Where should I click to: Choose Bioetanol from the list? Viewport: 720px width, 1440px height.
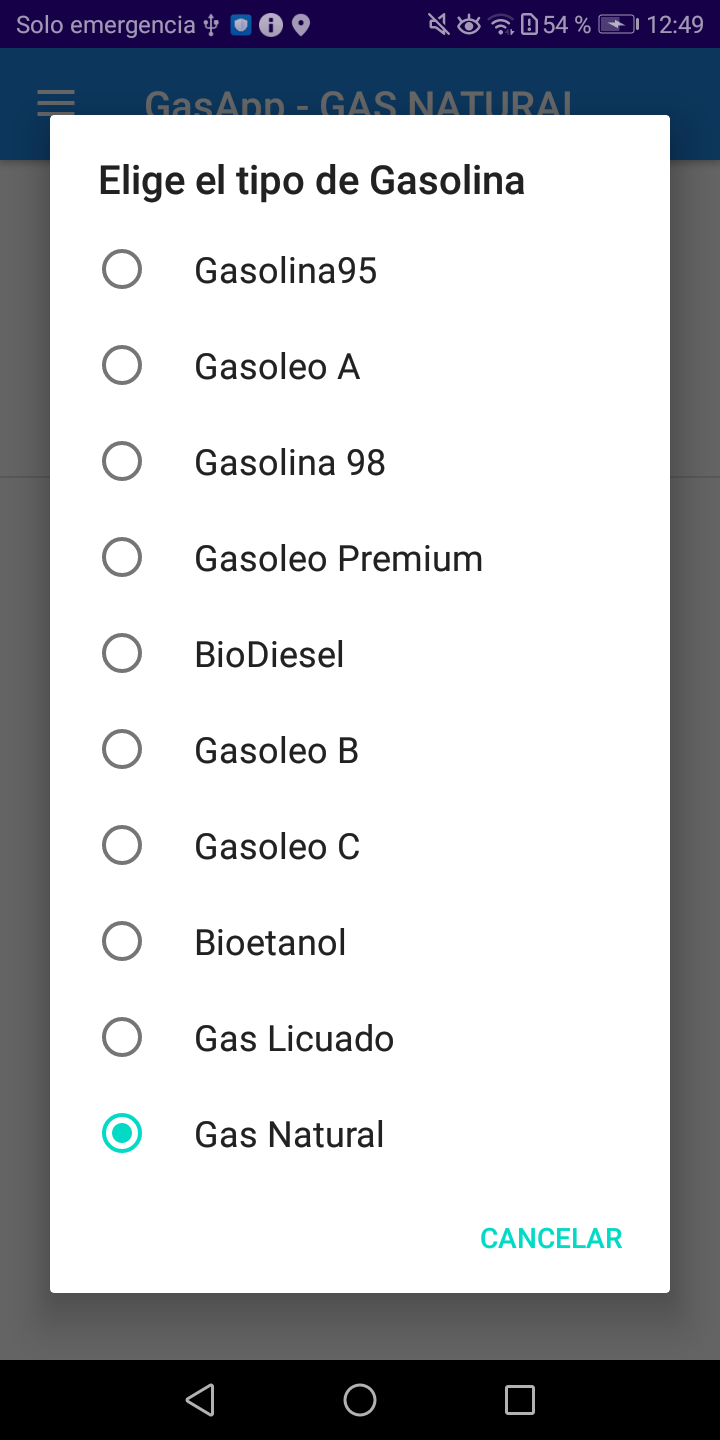tap(122, 942)
